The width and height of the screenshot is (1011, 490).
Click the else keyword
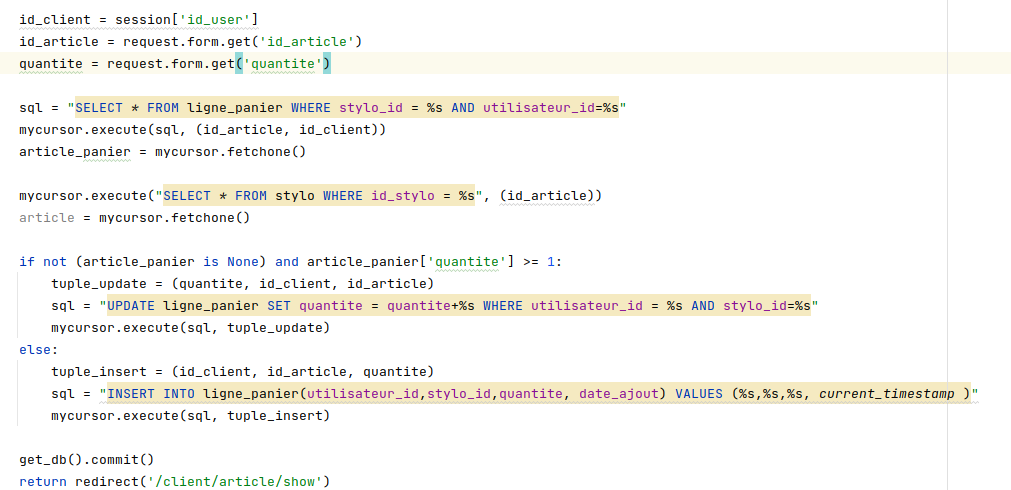click(x=36, y=350)
